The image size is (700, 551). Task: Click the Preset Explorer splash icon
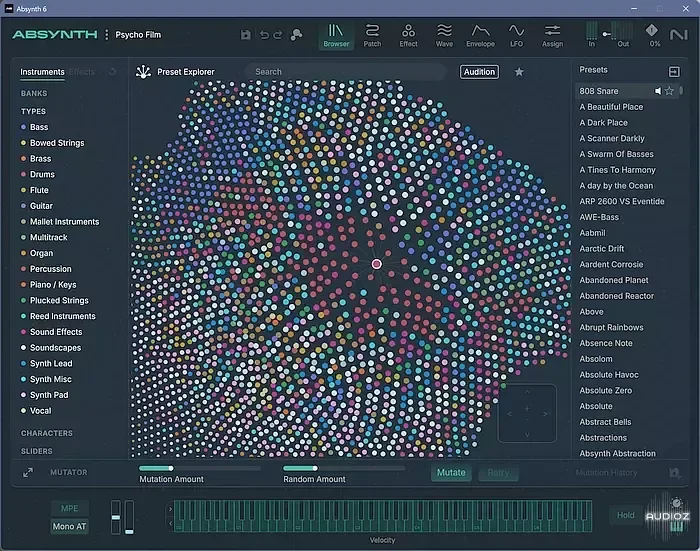143,72
